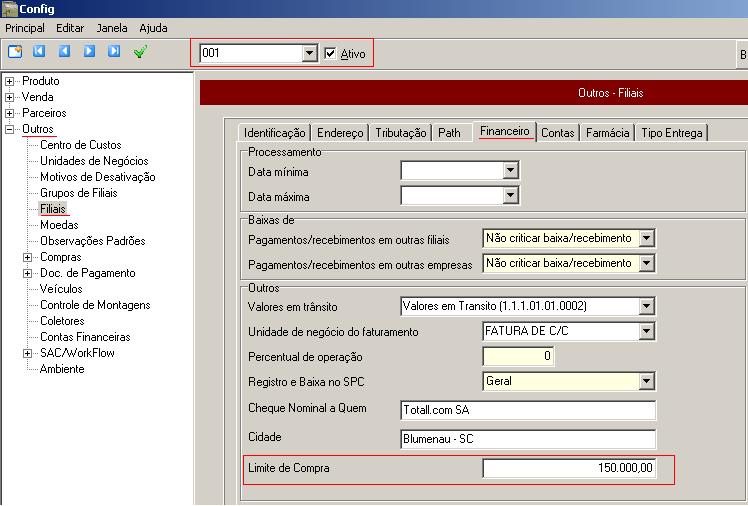Open the Editar menu

pos(70,28)
